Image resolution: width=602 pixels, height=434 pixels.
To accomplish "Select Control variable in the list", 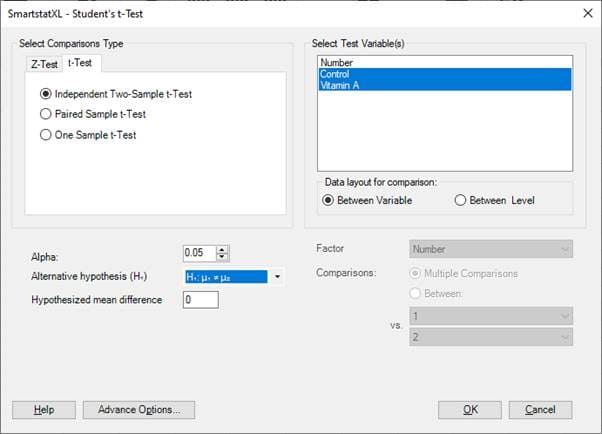I will [x=336, y=74].
